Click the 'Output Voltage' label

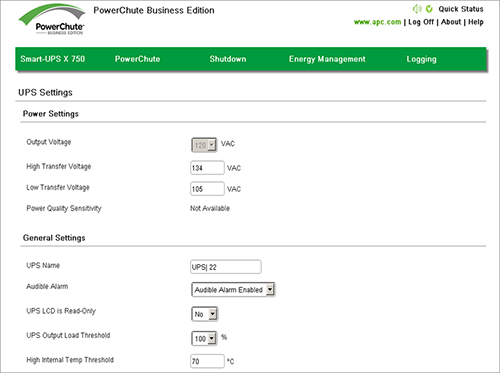(49, 142)
